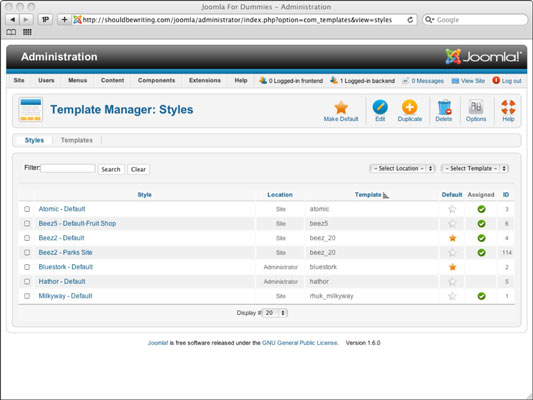The height and width of the screenshot is (400, 533).
Task: Click the Edit pencil toolbar icon
Action: click(380, 107)
